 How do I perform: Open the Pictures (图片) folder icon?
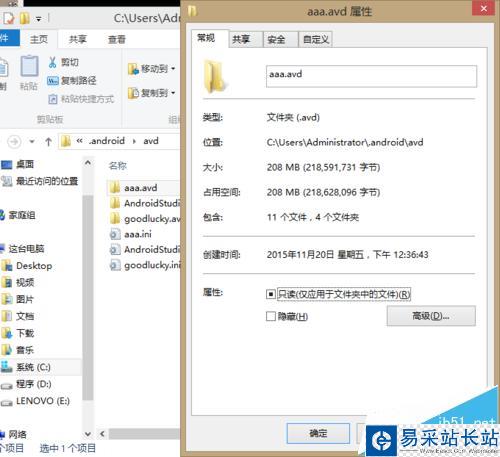(7, 299)
